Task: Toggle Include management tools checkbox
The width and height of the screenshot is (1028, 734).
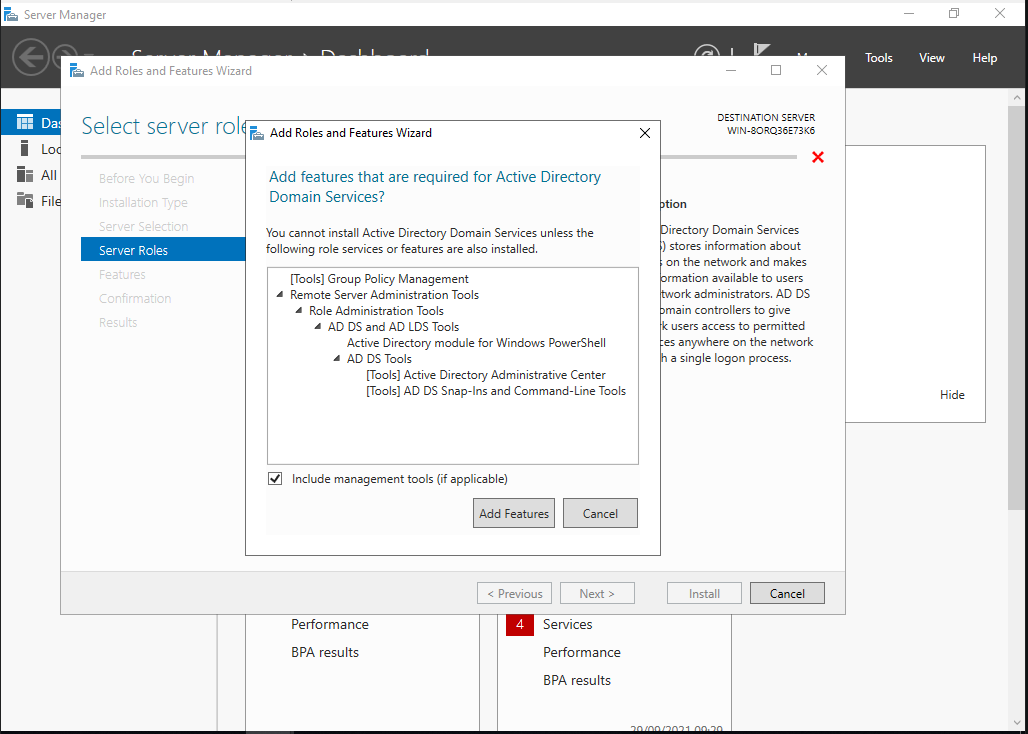Action: click(275, 479)
